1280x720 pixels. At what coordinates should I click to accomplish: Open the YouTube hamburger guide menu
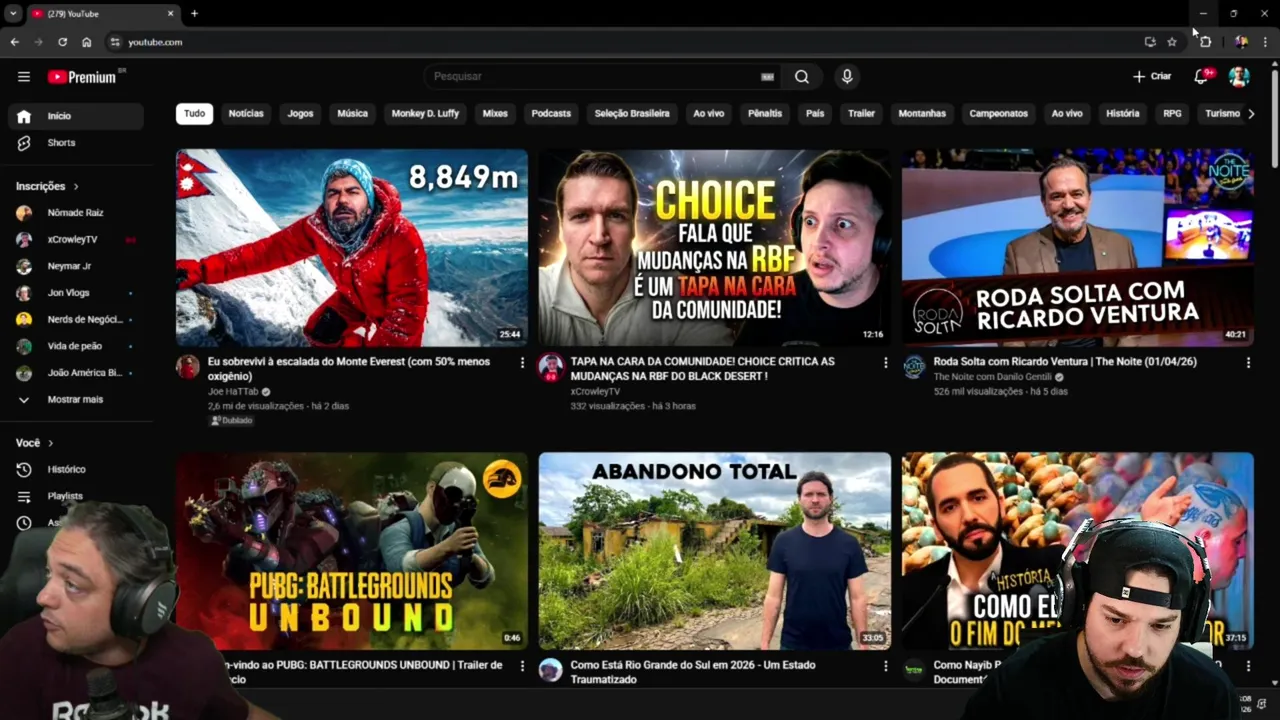coord(24,77)
